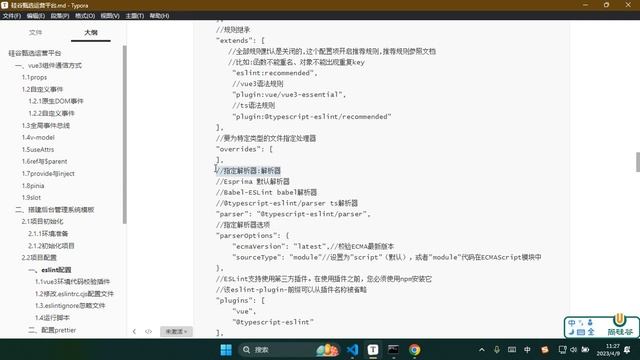The width and height of the screenshot is (640, 360).
Task: Open the 文件(F) menu
Action: [x=11, y=16]
